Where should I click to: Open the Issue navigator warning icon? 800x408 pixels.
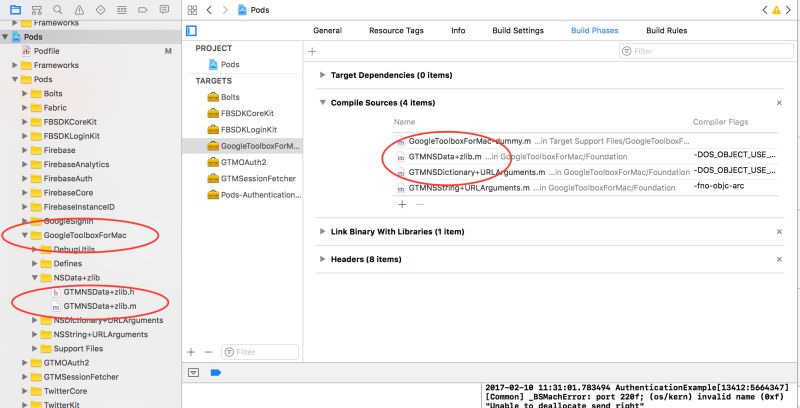pos(79,10)
